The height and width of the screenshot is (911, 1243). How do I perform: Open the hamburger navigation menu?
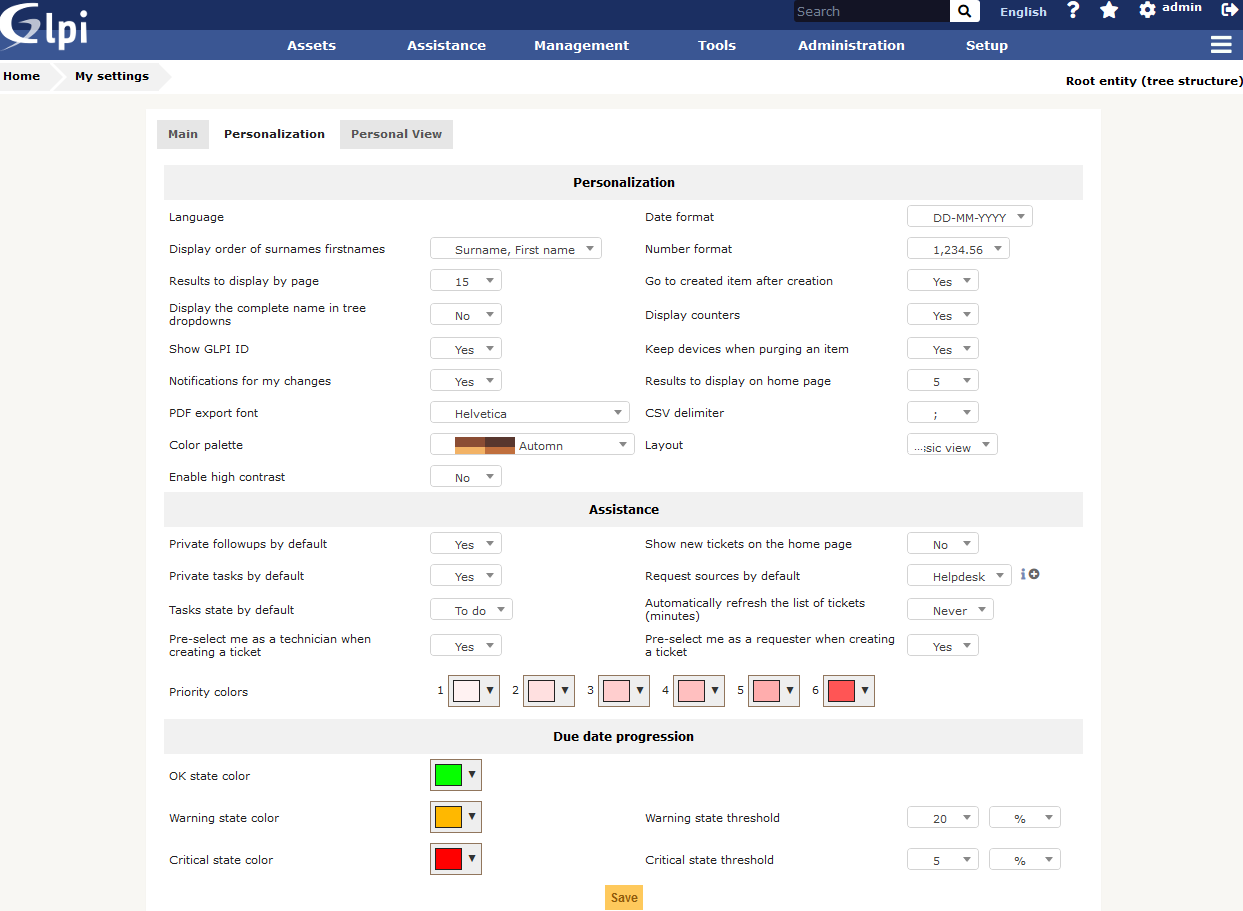pyautogui.click(x=1220, y=44)
